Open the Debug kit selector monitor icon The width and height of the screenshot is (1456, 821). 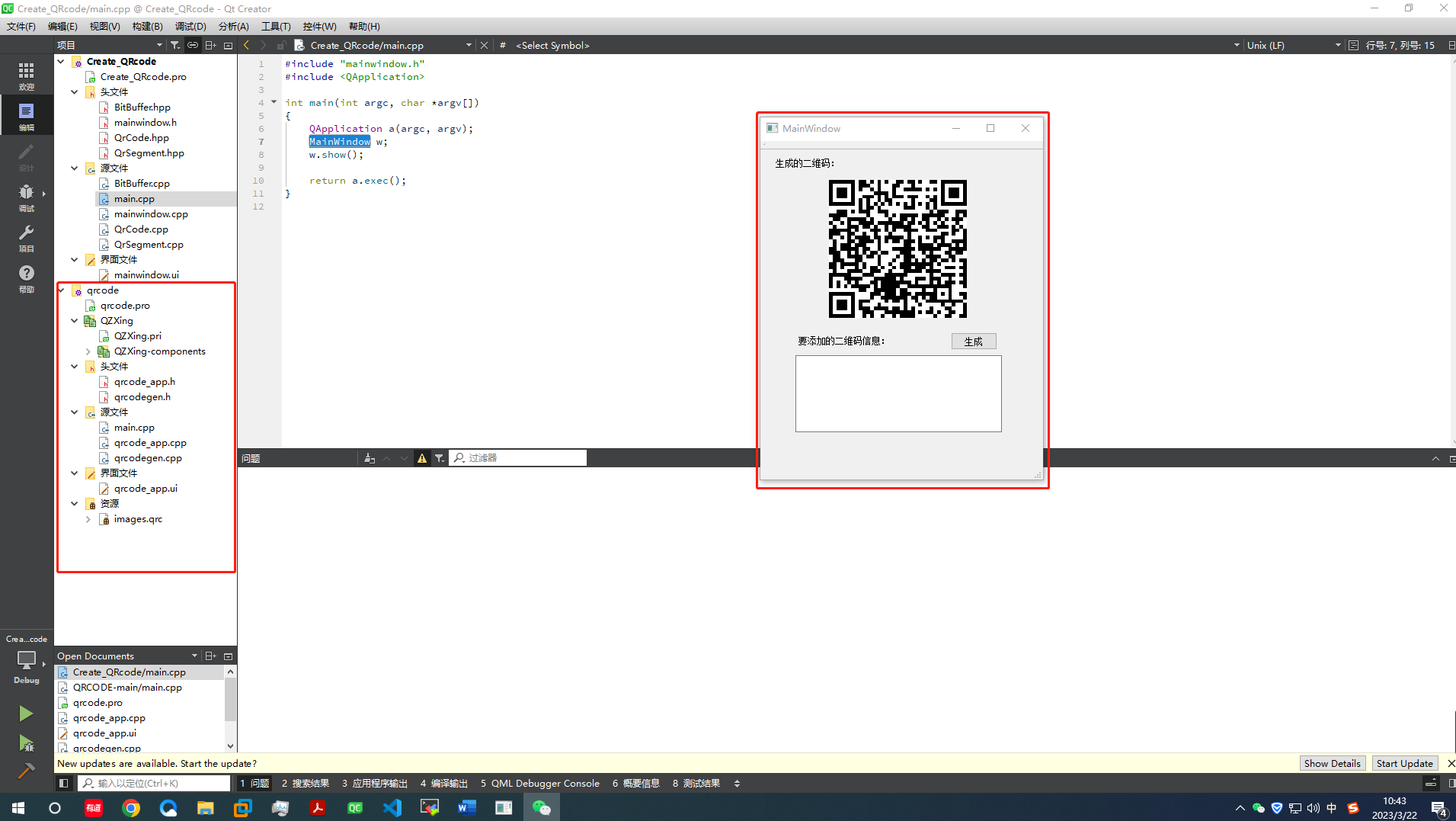click(26, 660)
